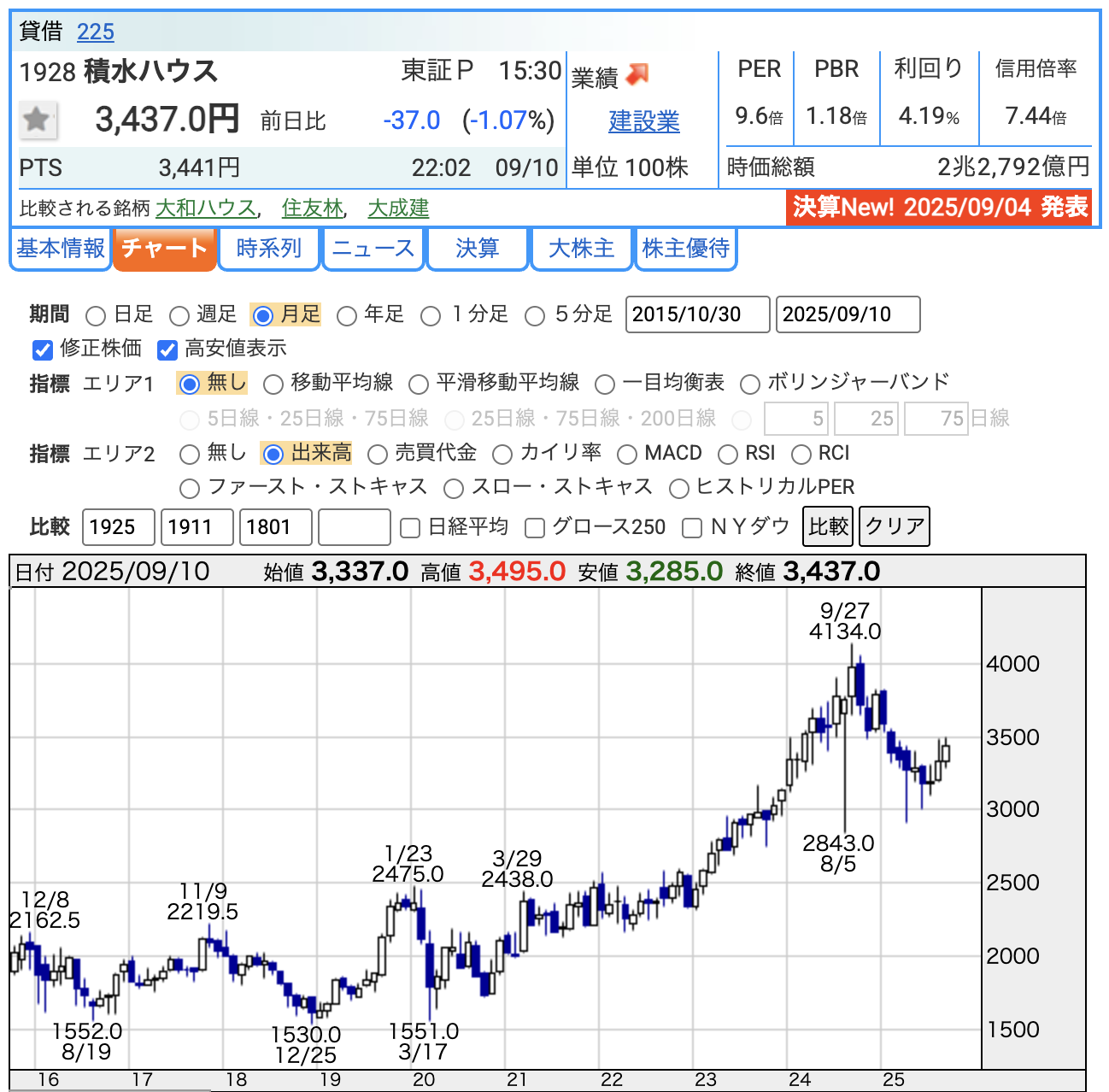Click the 業績 orange arrow icon
Image resolution: width=1109 pixels, height=1092 pixels.
637,75
